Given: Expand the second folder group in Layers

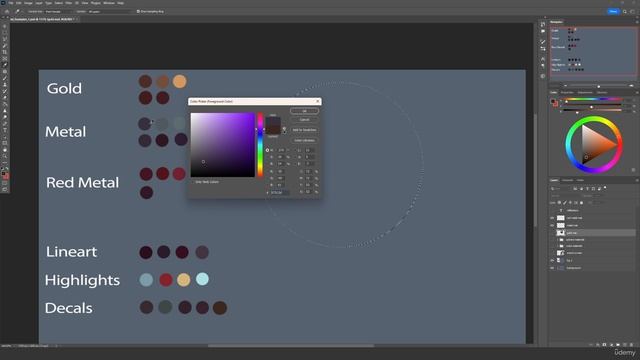Looking at the screenshot, I should click(558, 246).
